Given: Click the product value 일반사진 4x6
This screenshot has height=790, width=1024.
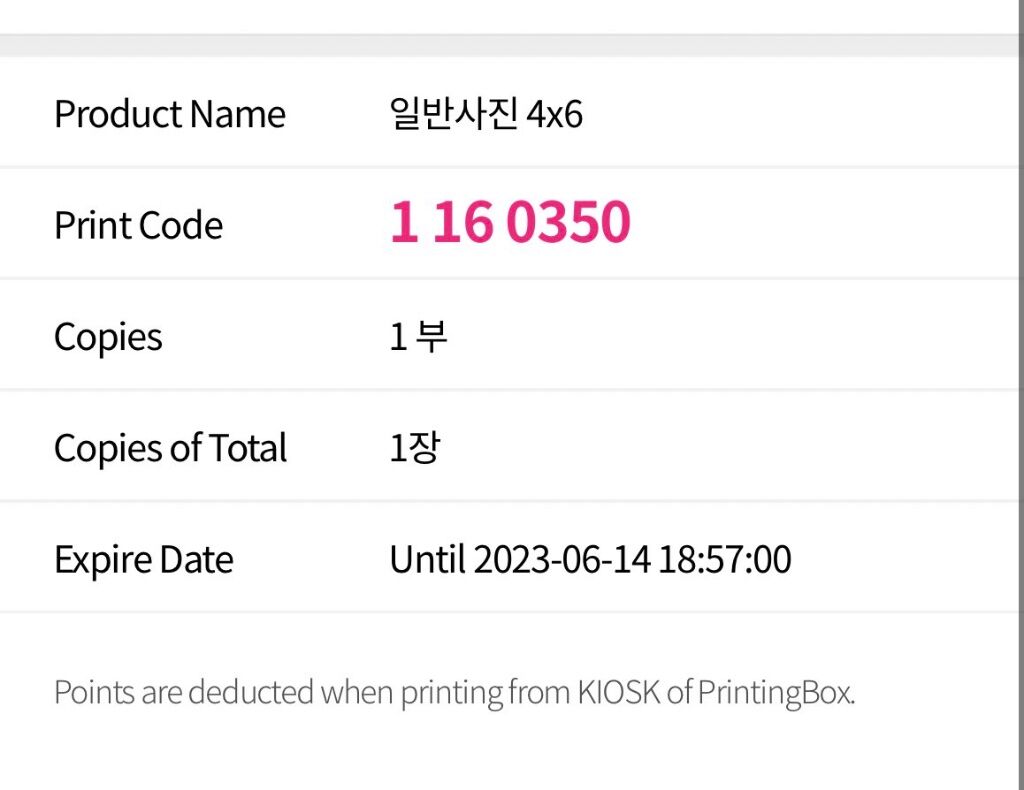Looking at the screenshot, I should pyautogui.click(x=486, y=114).
